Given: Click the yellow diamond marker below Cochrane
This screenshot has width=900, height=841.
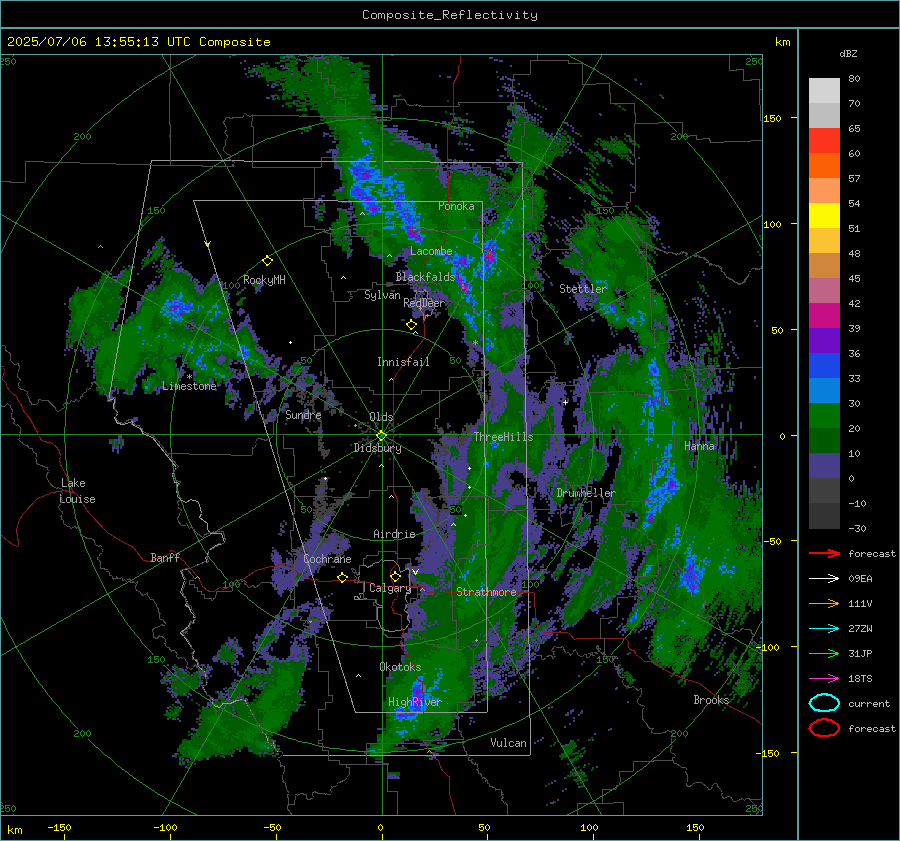Looking at the screenshot, I should coord(342,577).
